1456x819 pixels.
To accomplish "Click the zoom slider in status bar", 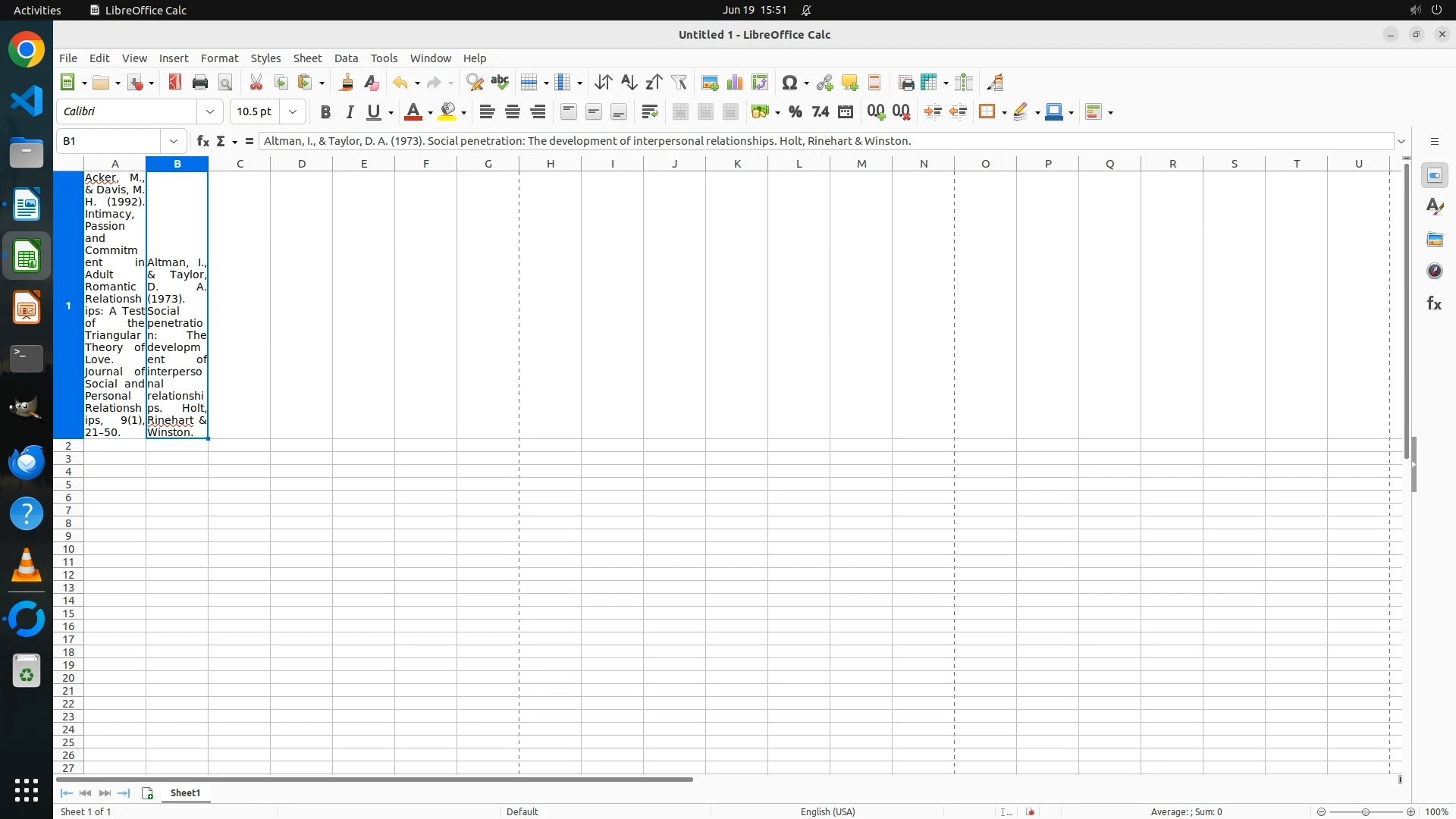I will (1365, 811).
